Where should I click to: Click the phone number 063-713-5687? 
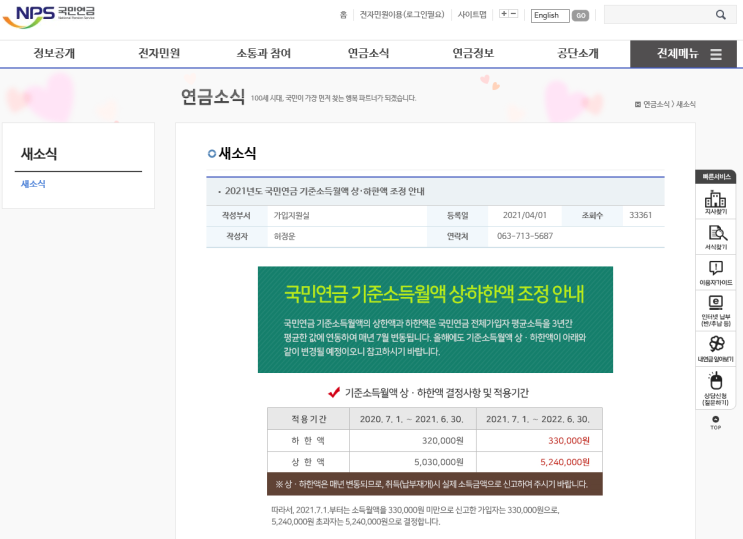pyautogui.click(x=525, y=236)
